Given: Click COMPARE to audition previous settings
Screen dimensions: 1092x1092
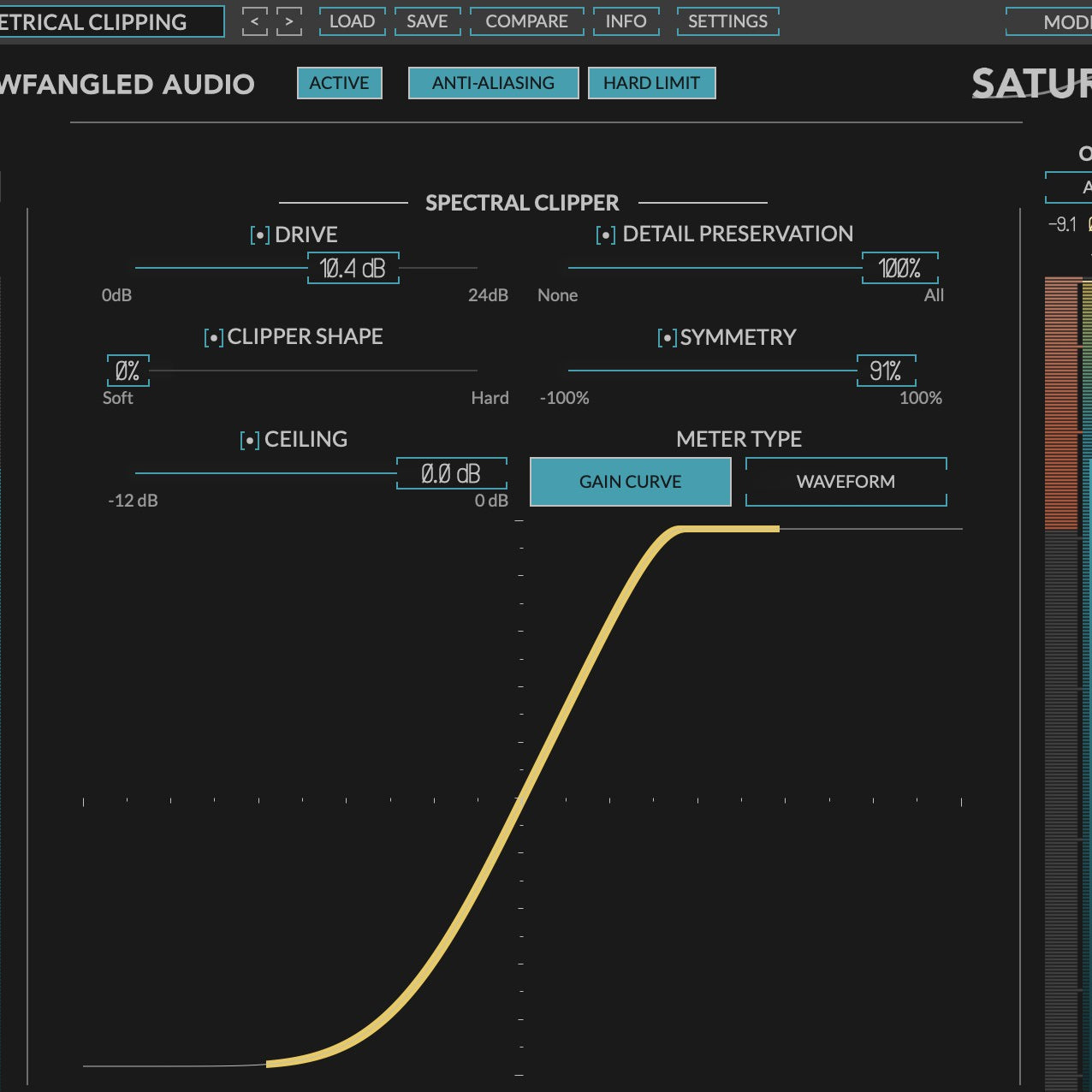Looking at the screenshot, I should point(527,21).
